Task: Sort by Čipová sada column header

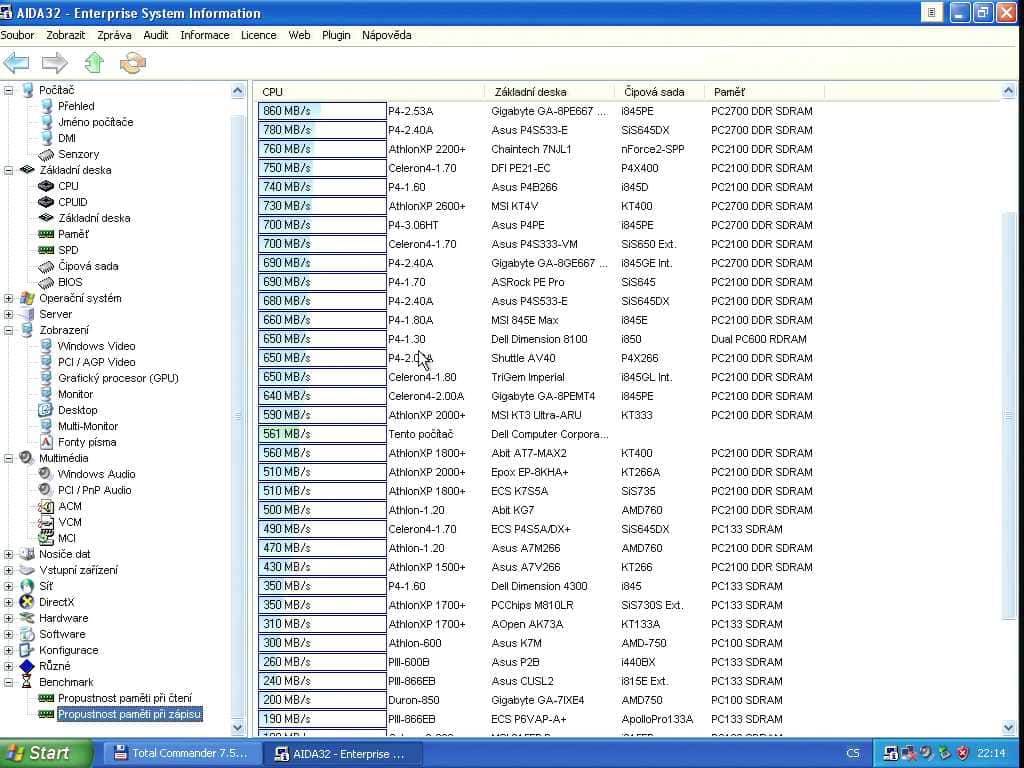Action: click(x=659, y=92)
